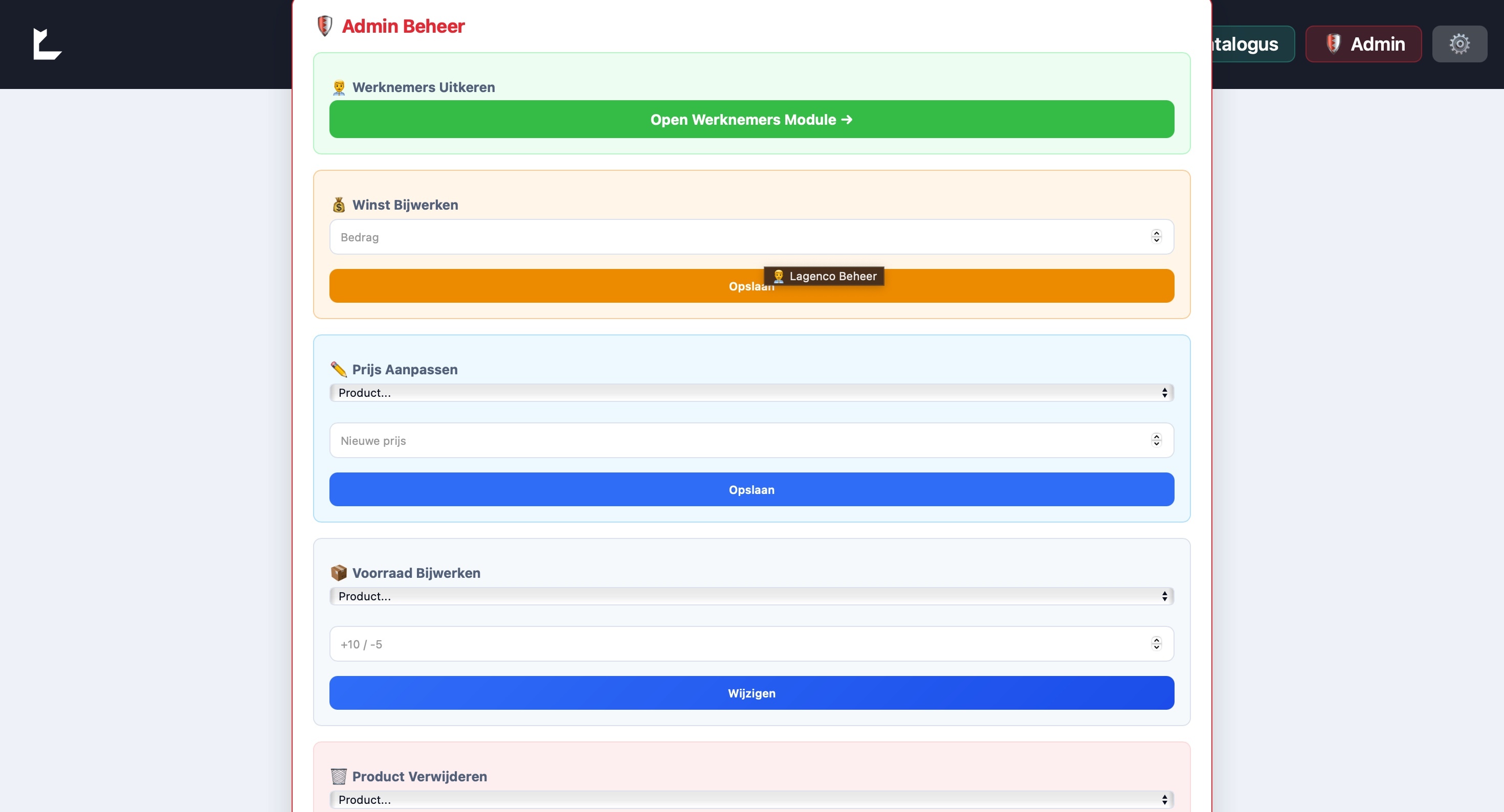Click blue Opslaan button for price
The width and height of the screenshot is (1504, 812).
click(x=751, y=489)
